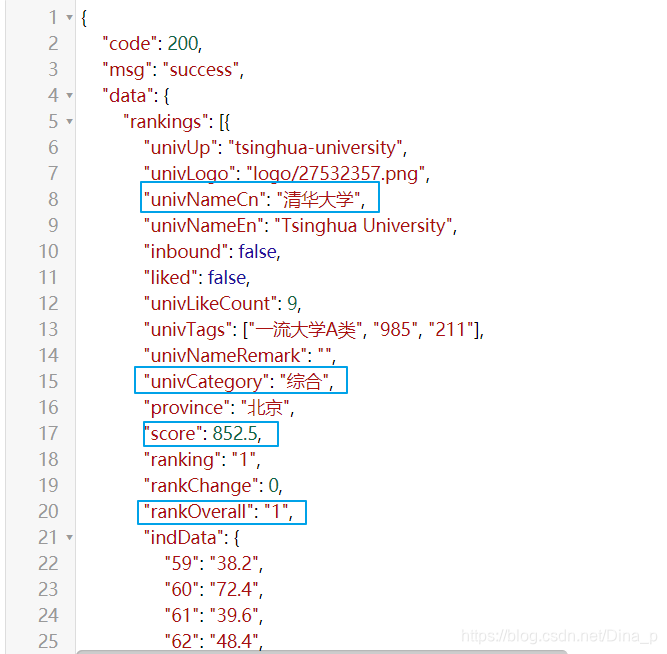Click the "rankOverall": "1" line
This screenshot has height=654, width=667.
pos(219,511)
